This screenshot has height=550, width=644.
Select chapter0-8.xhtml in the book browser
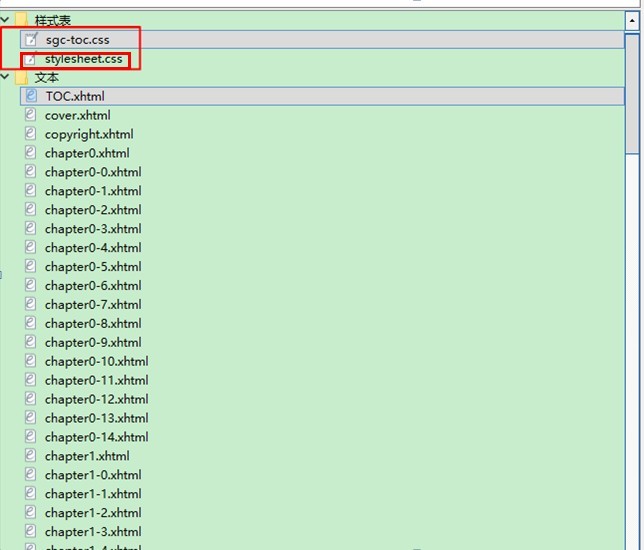[93, 323]
